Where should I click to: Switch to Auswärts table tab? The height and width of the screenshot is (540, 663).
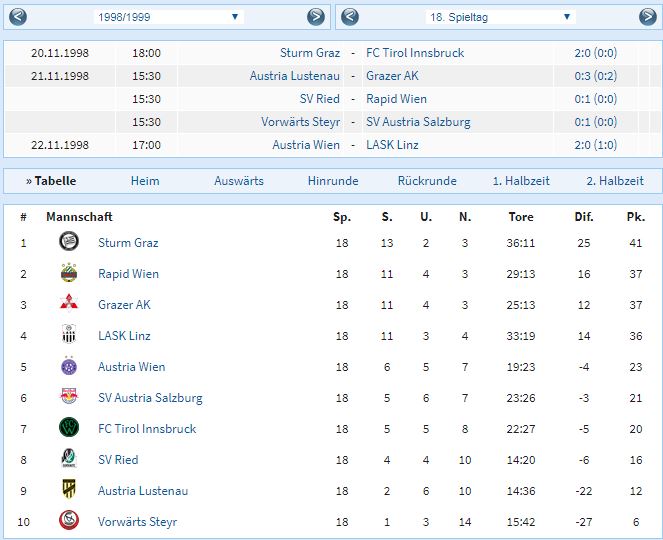coord(239,181)
